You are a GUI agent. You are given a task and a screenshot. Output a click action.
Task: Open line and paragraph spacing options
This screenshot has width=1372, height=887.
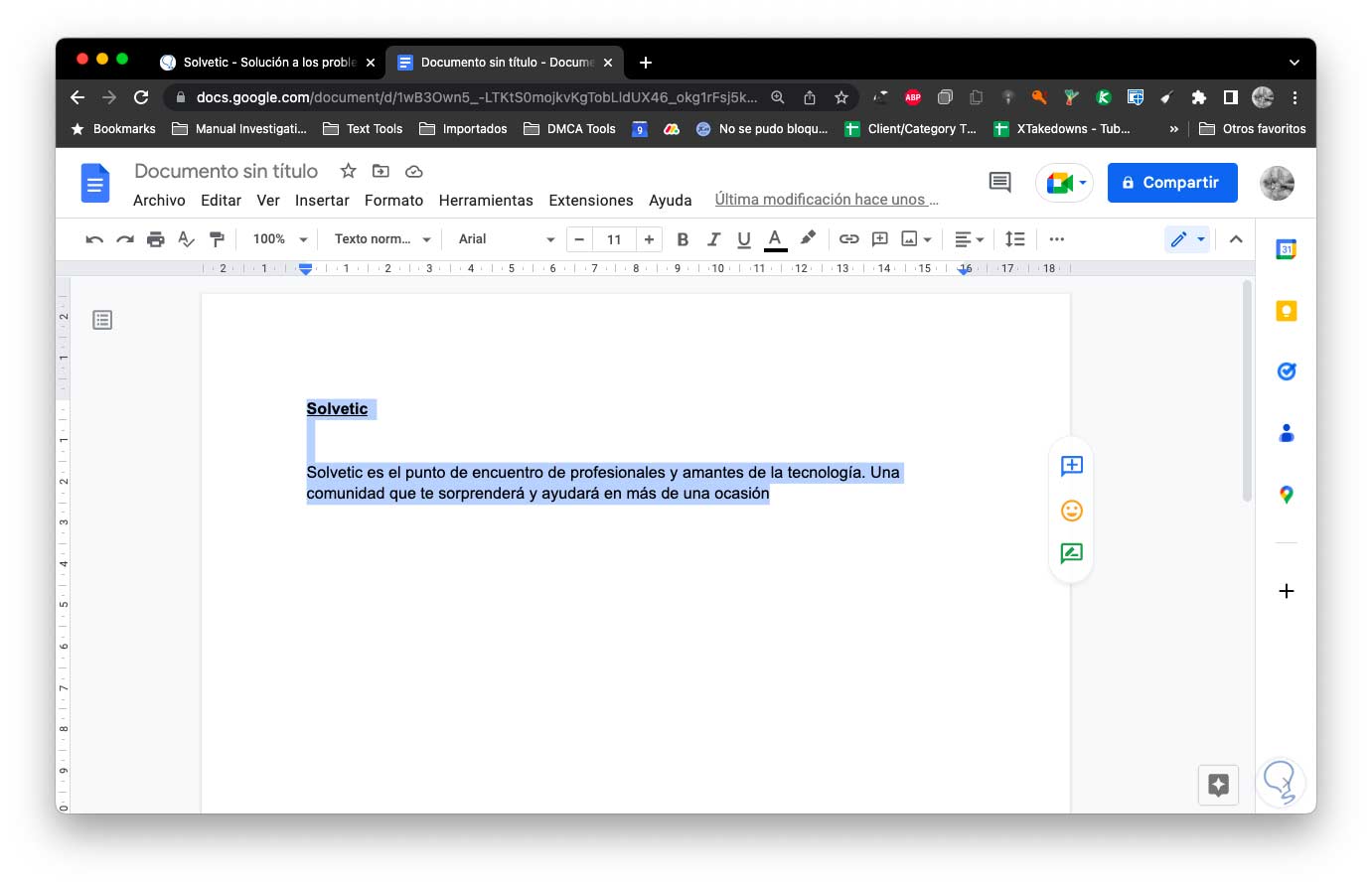coord(1014,239)
